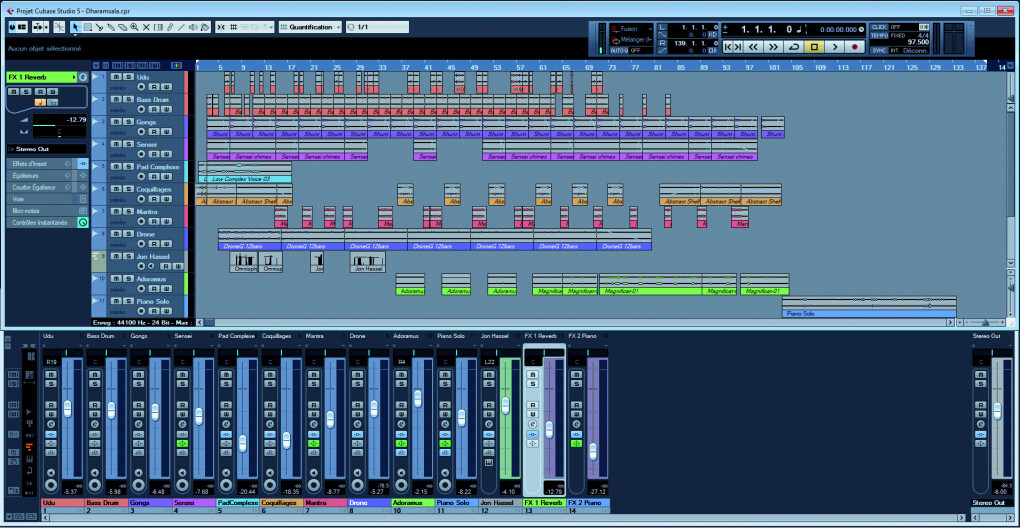Screen dimensions: 1020x528
Task: Toggle the metronome CLICK button
Action: 879,27
